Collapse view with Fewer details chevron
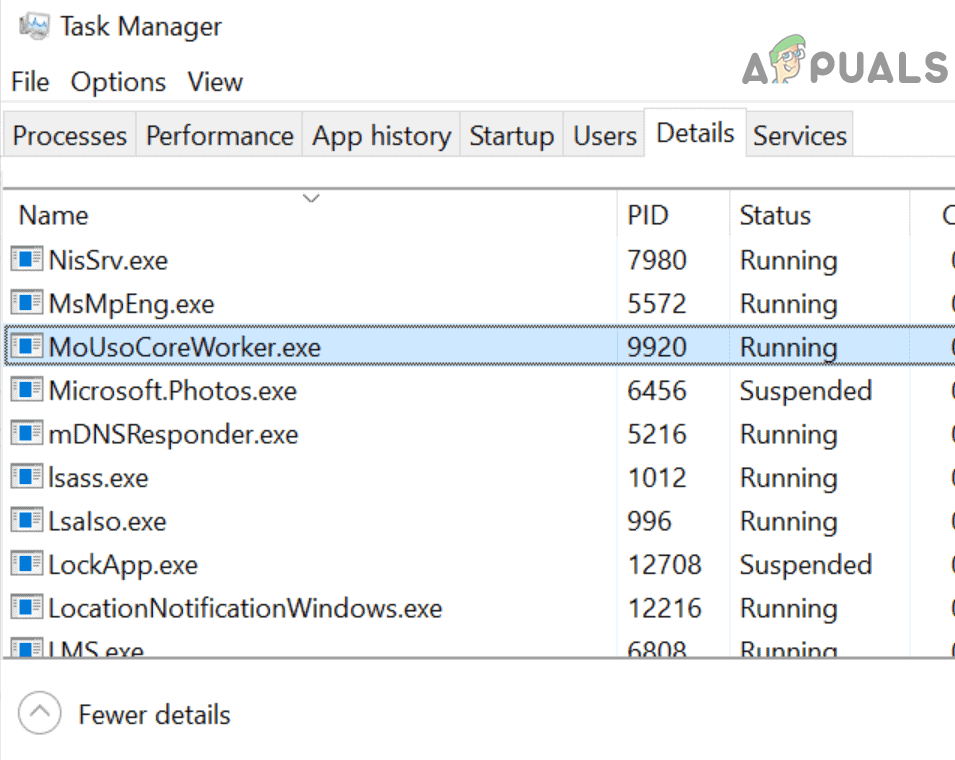The height and width of the screenshot is (760, 955). 40,714
